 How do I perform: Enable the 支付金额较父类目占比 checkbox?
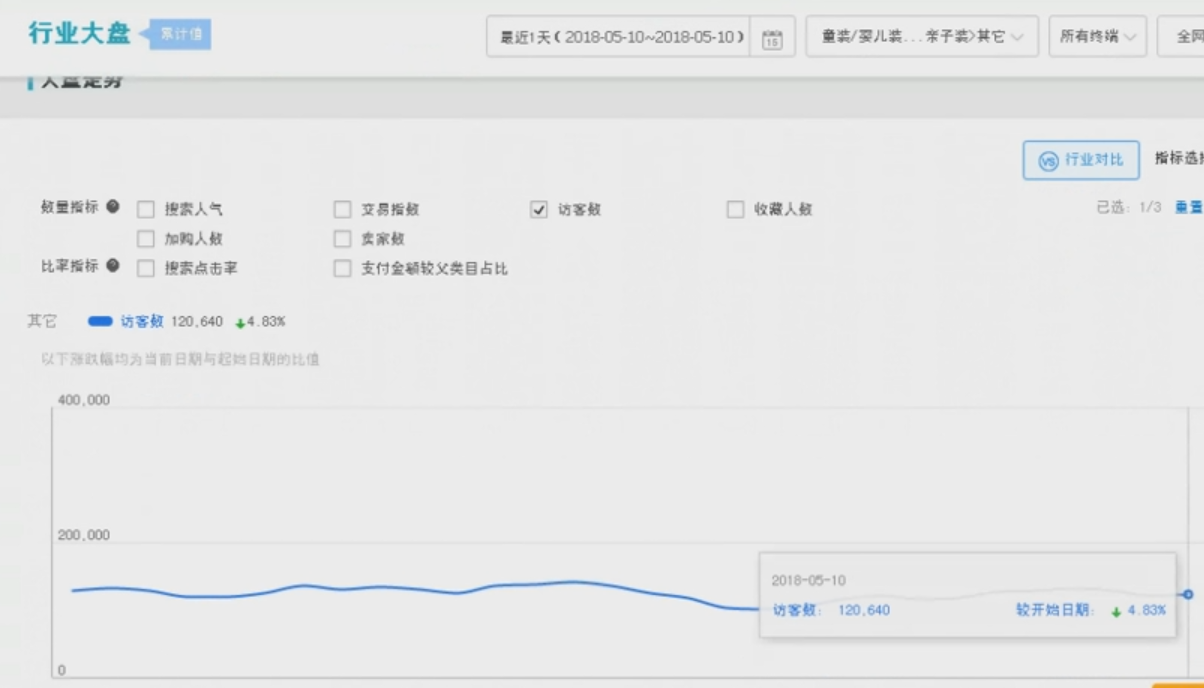342,268
